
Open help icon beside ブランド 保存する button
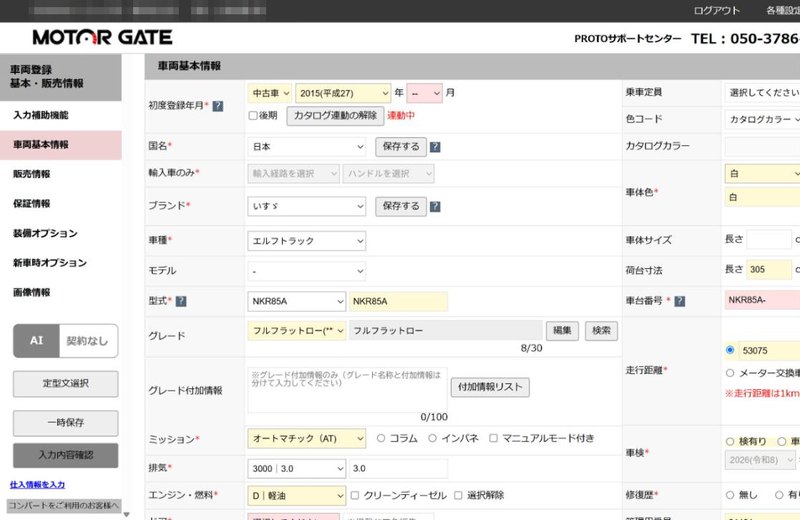(435, 207)
